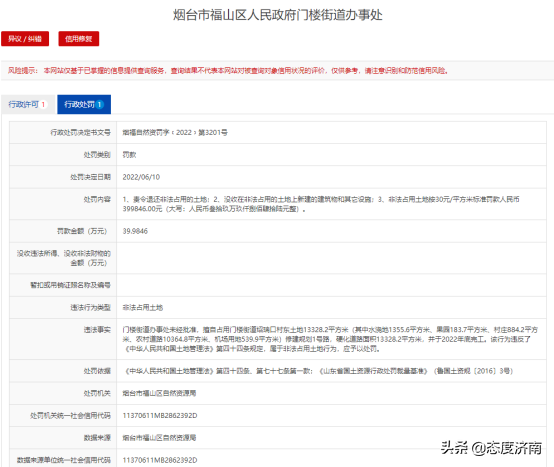Click document number 烟福自然资罚字 2022 第3201号
Screen dimensions: 554x467
[x=175, y=132]
